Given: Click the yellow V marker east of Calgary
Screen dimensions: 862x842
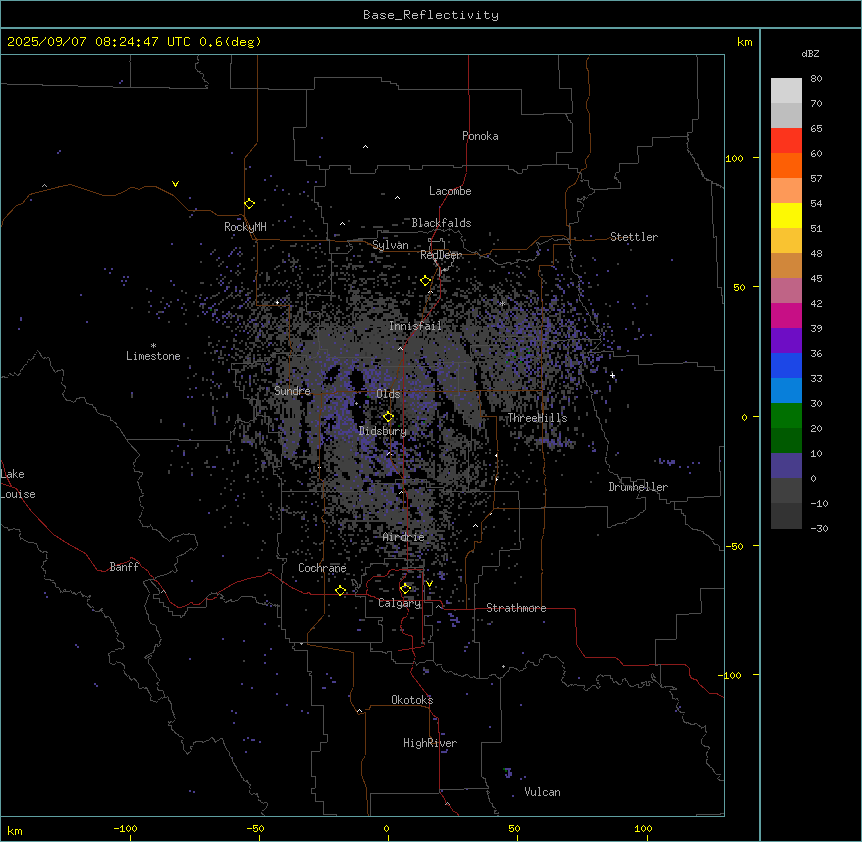Looking at the screenshot, I should [429, 584].
